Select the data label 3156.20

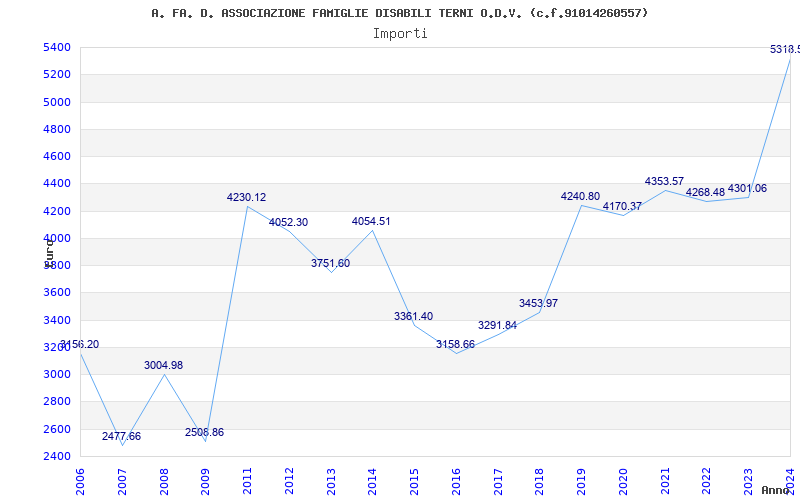[x=80, y=344]
